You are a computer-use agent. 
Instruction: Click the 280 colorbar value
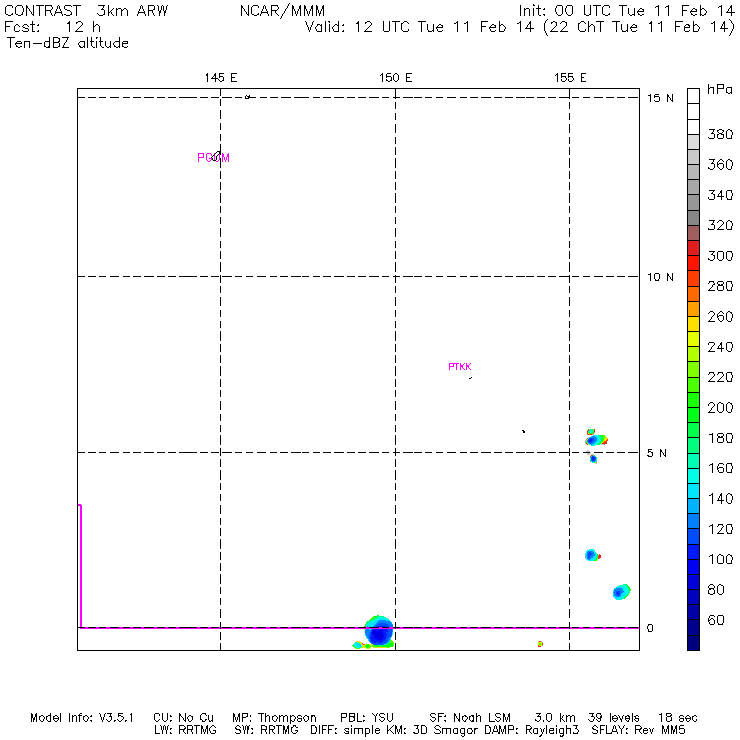(720, 286)
